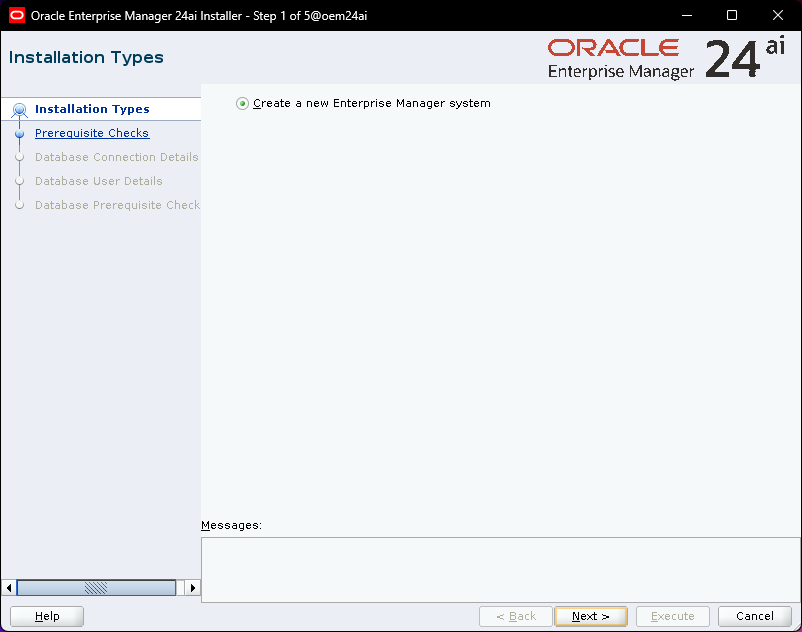Click the sidebar horizontal scrollbar thumb
This screenshot has width=802, height=632.
click(96, 588)
